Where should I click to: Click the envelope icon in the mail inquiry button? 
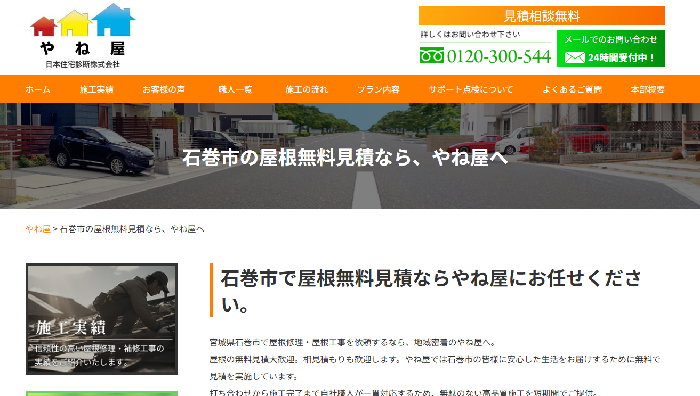(575, 58)
